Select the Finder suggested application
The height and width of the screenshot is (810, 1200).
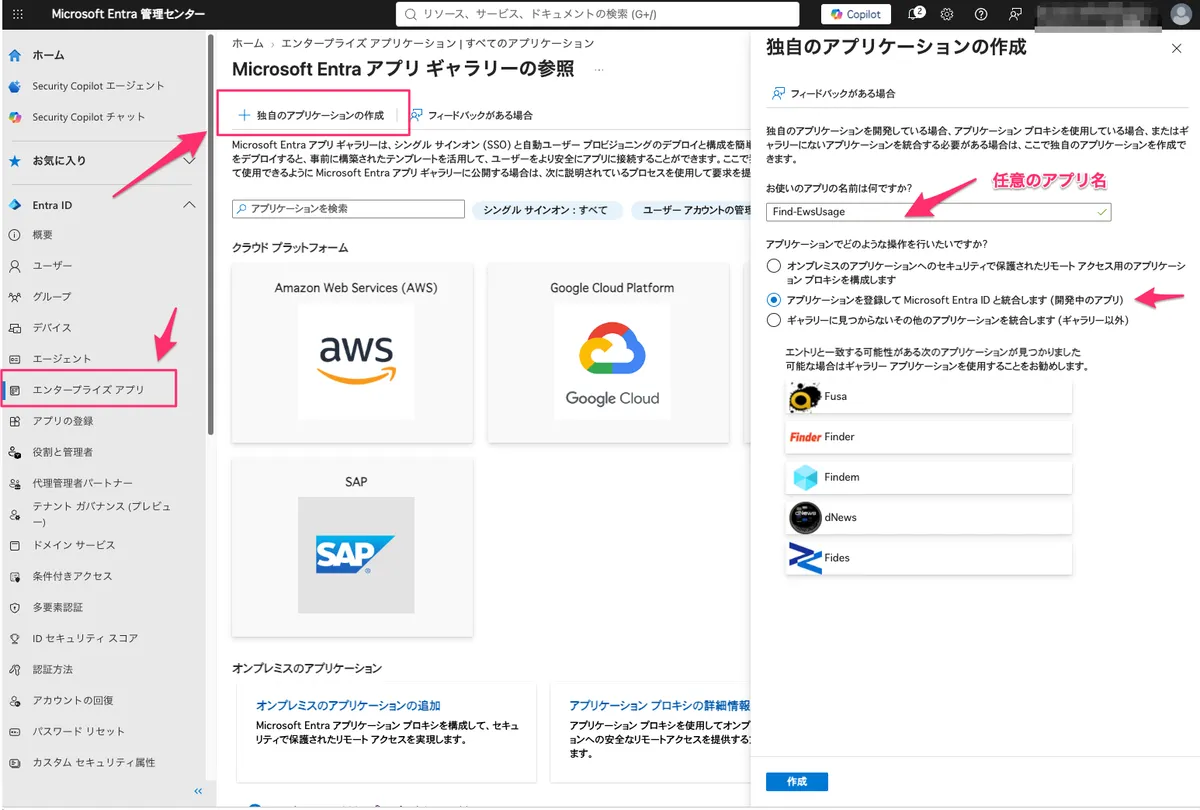928,437
